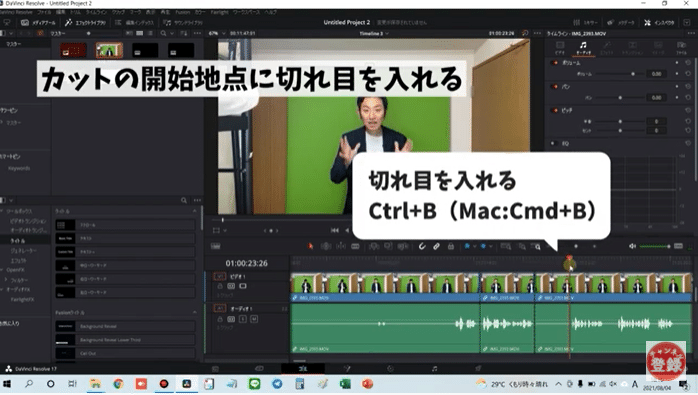Adjust the Pan slider in Inspector
Viewport: 698px width, 395px height.
click(620, 98)
